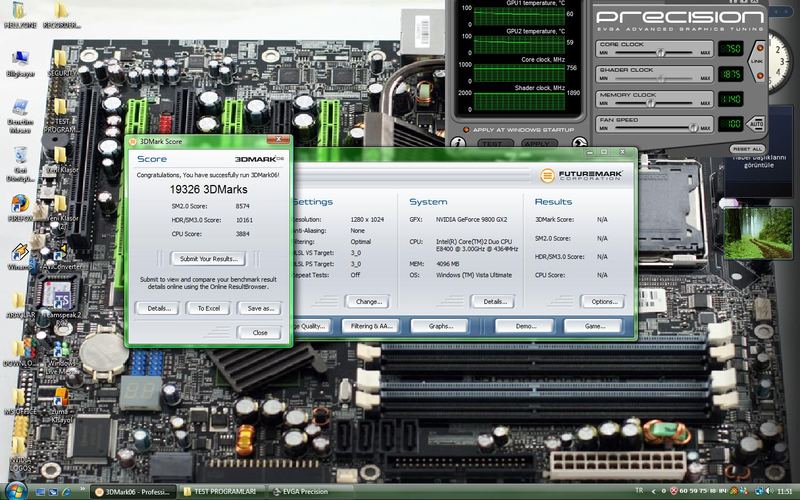
Task: Open EVGA Precision settings wrench icon
Action: tap(579, 143)
